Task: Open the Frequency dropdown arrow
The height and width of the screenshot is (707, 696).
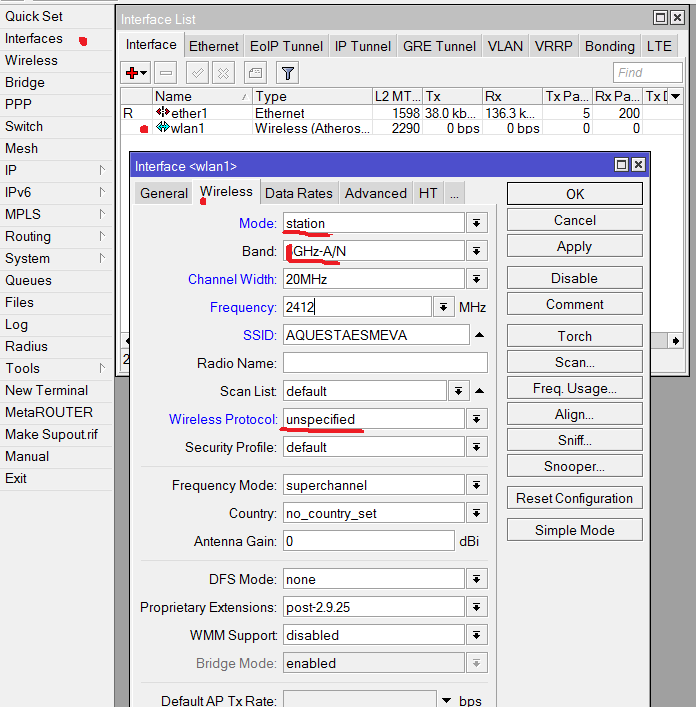Action: [444, 307]
